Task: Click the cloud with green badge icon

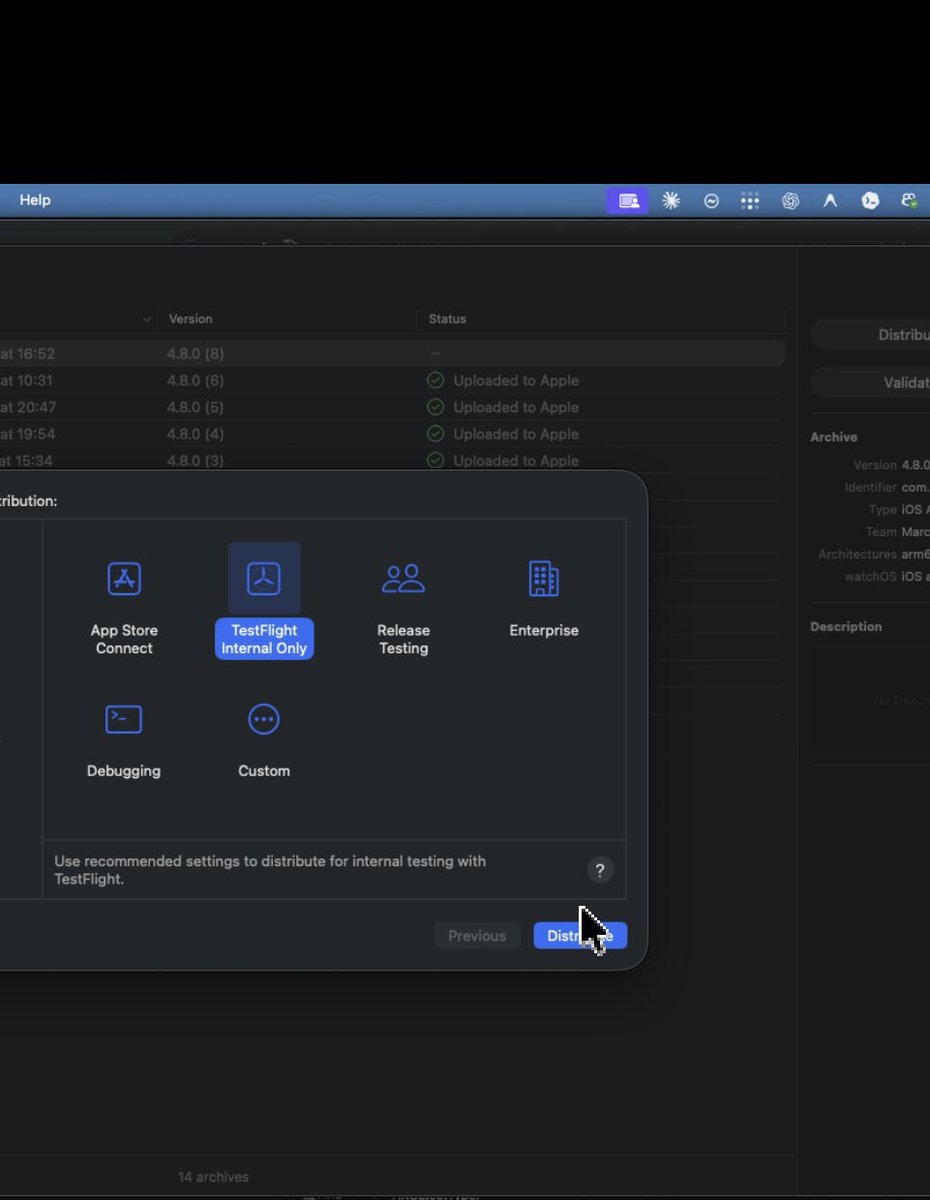Action: [909, 201]
